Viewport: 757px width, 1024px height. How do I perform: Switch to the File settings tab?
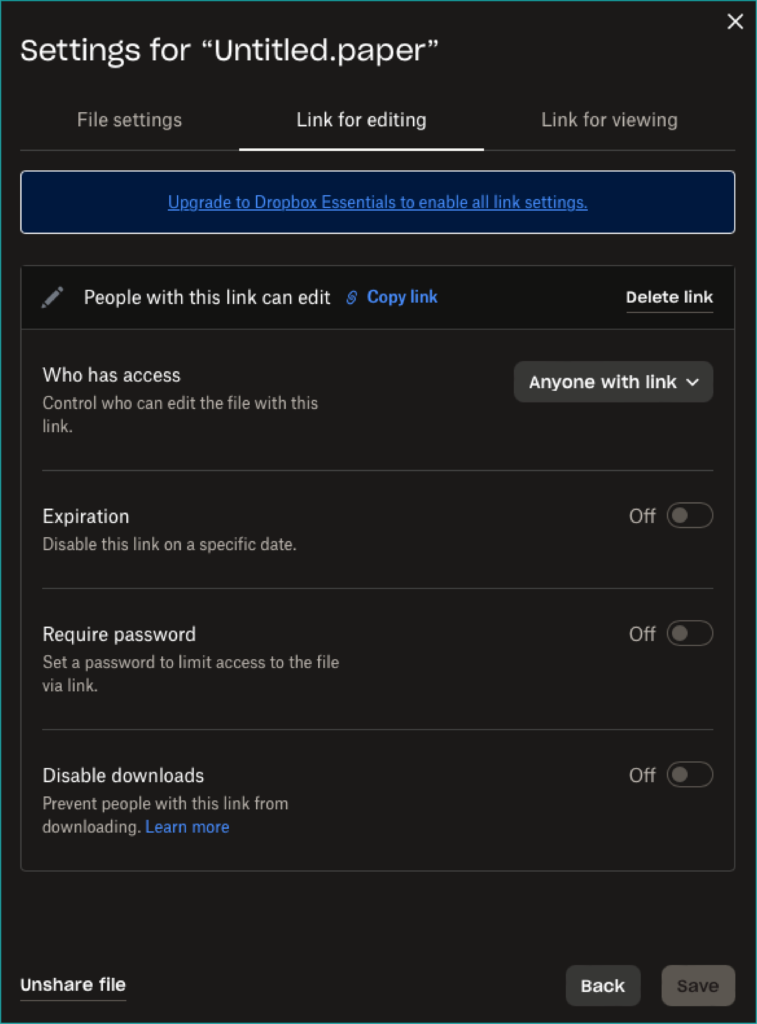pyautogui.click(x=129, y=119)
